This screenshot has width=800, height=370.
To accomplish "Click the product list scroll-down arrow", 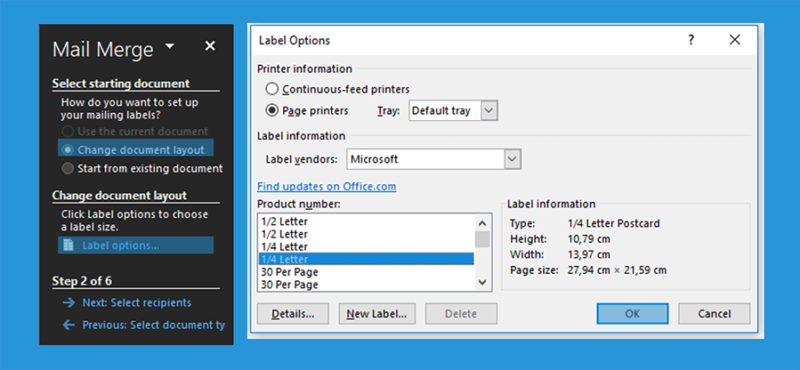I will coord(482,282).
